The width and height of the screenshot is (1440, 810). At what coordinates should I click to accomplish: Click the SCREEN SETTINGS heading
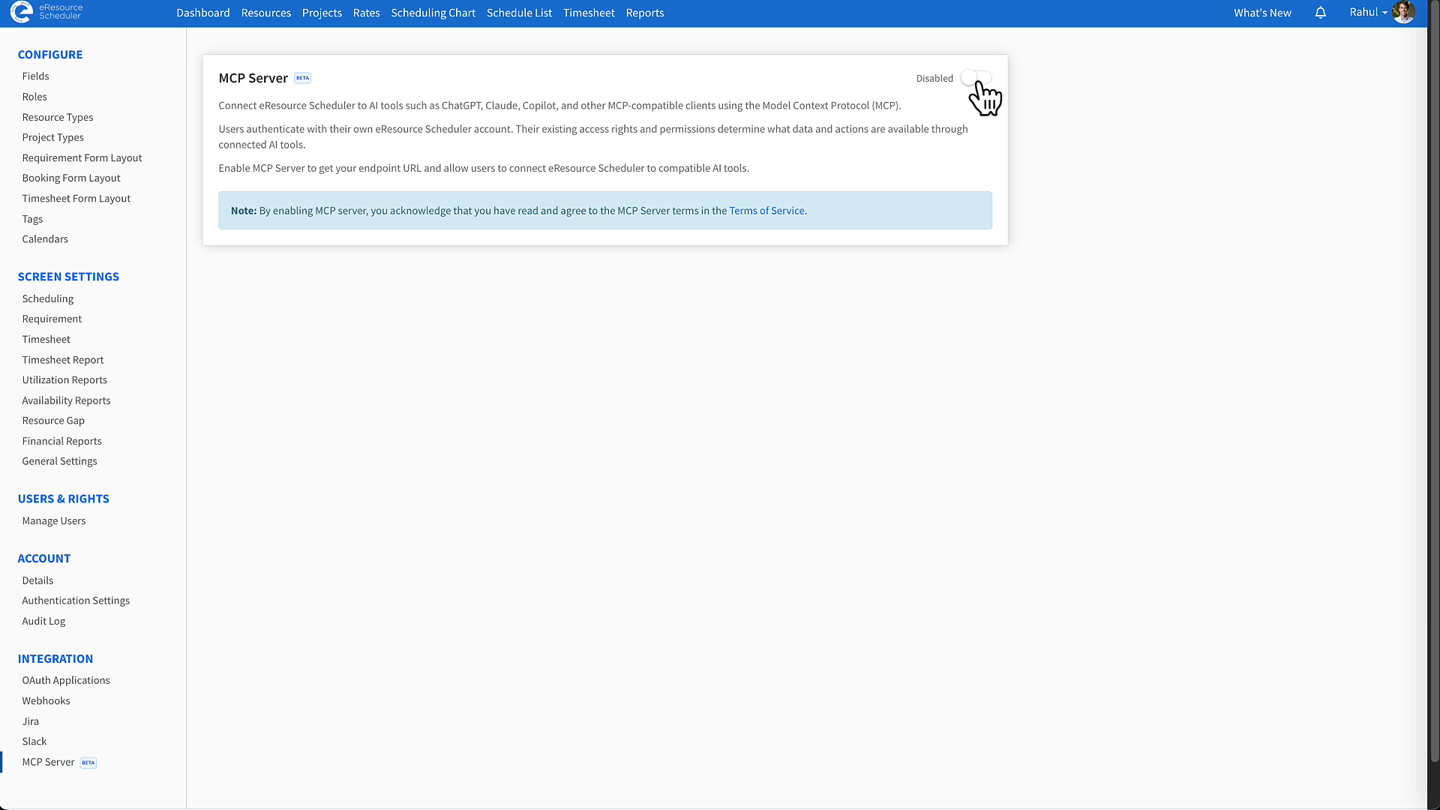coord(68,277)
